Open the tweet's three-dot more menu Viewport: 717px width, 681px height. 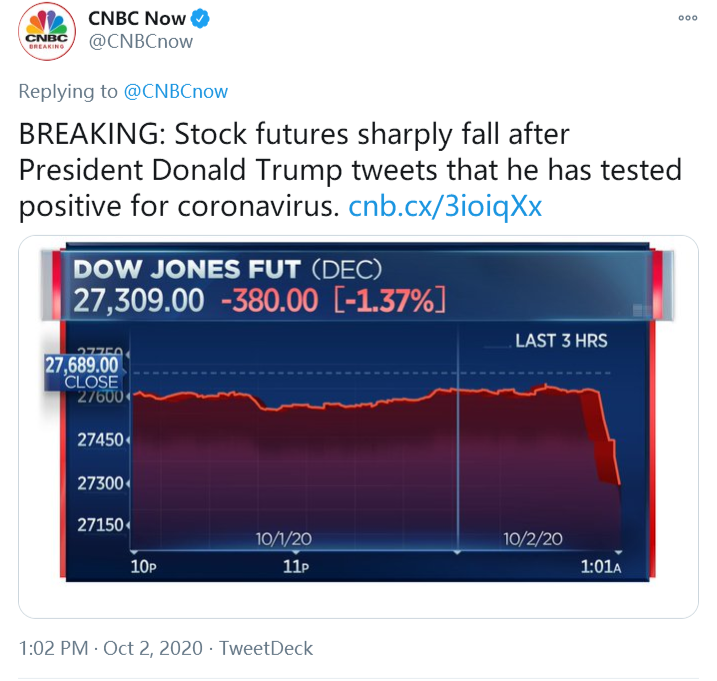point(687,18)
